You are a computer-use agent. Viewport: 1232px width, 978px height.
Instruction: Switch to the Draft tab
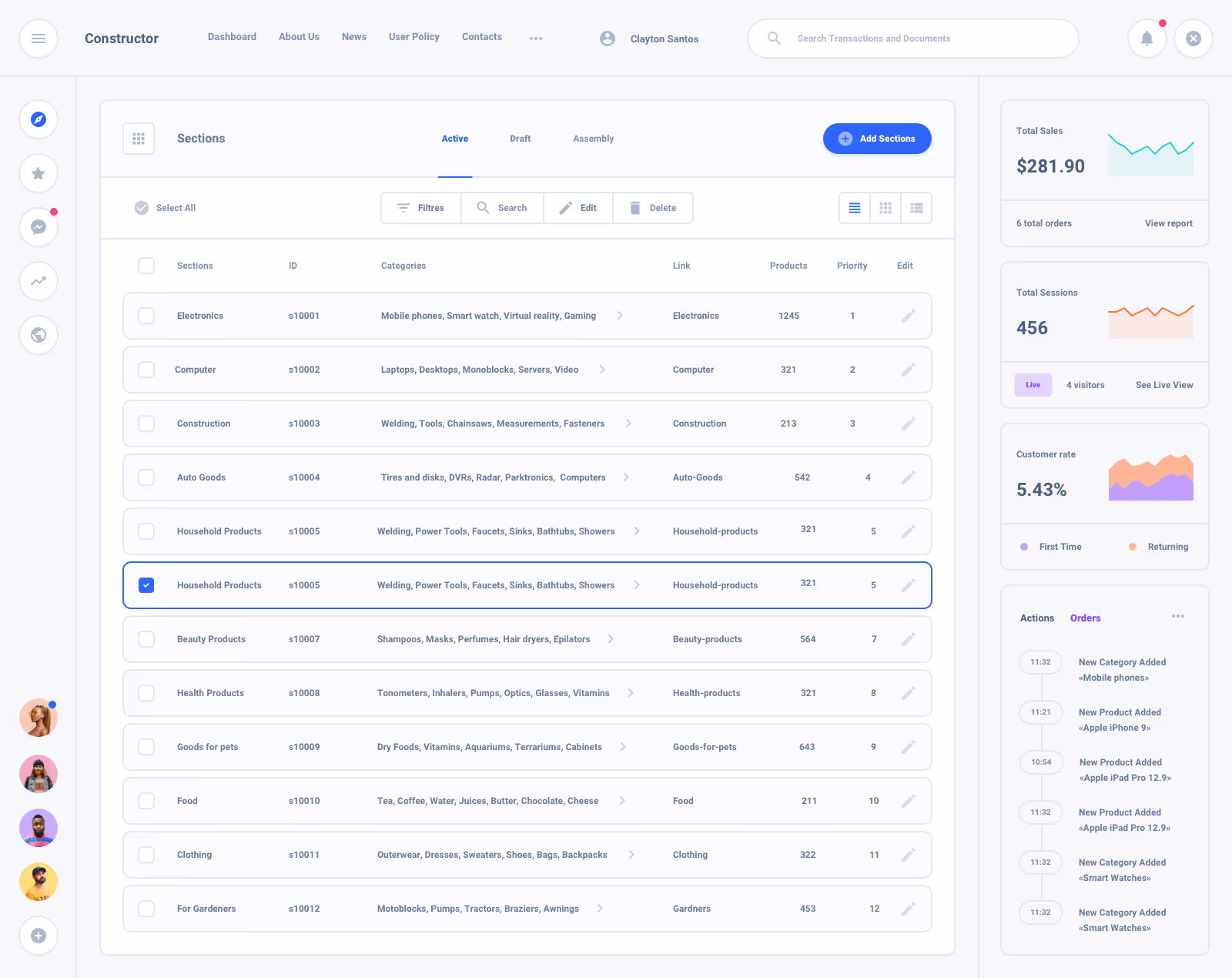point(521,139)
